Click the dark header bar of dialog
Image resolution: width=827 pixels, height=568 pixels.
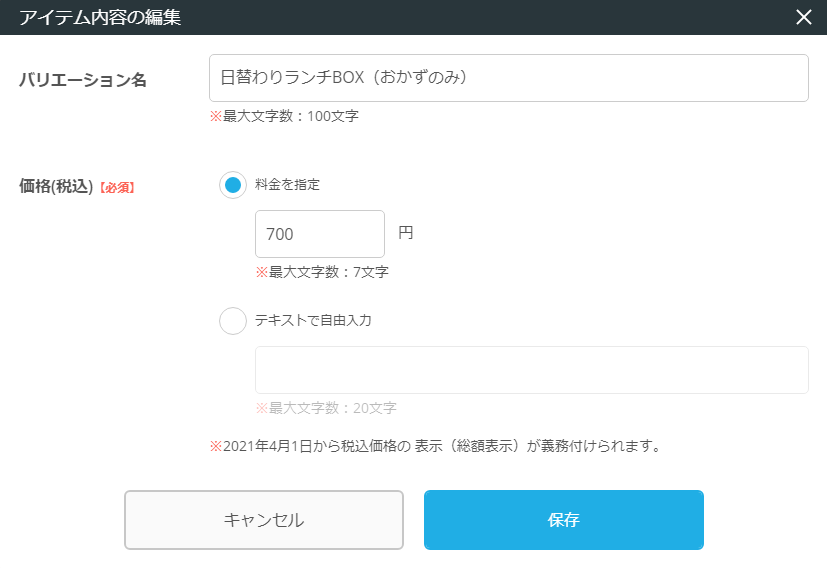(500, 17)
